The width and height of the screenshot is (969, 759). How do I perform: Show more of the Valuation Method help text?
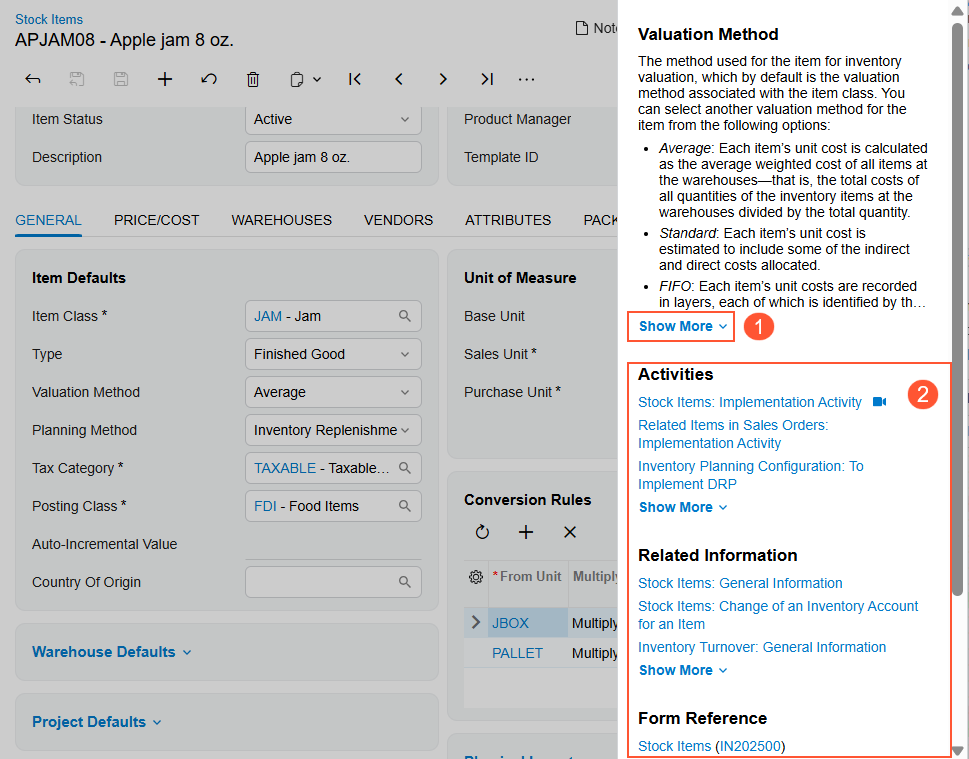click(682, 326)
